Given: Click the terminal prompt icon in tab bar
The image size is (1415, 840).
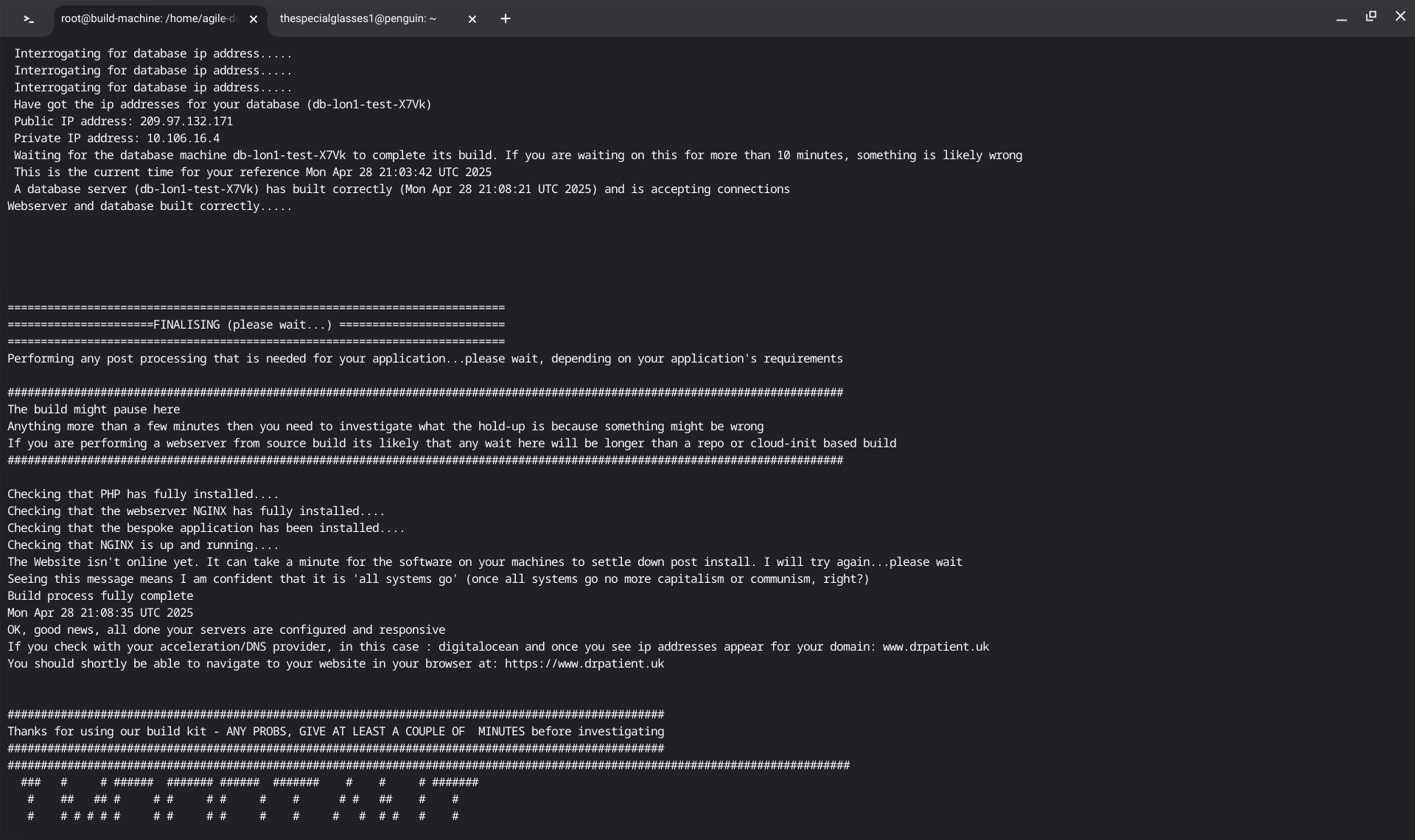Looking at the screenshot, I should (x=29, y=19).
